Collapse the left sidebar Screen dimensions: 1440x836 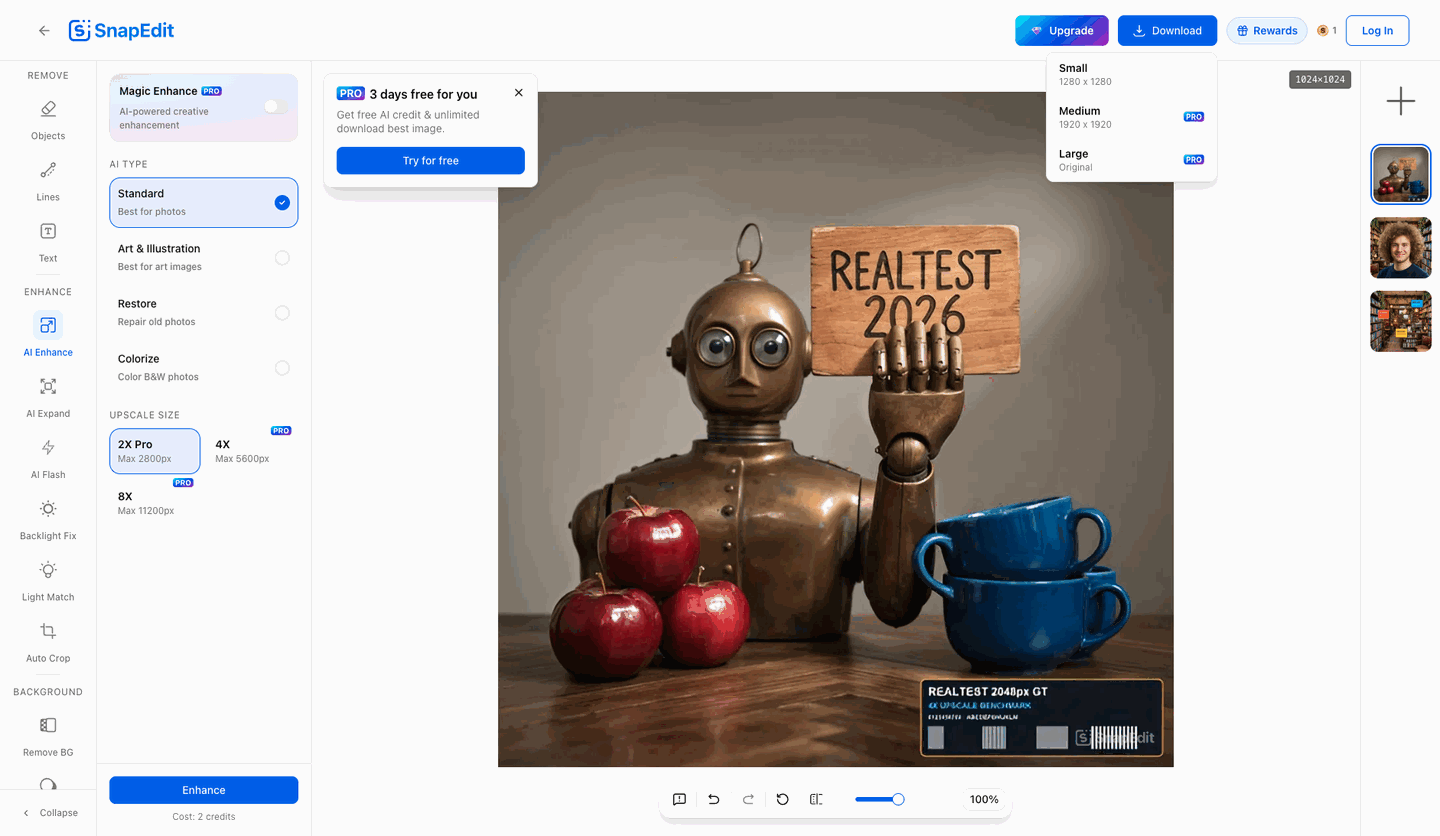coord(49,813)
